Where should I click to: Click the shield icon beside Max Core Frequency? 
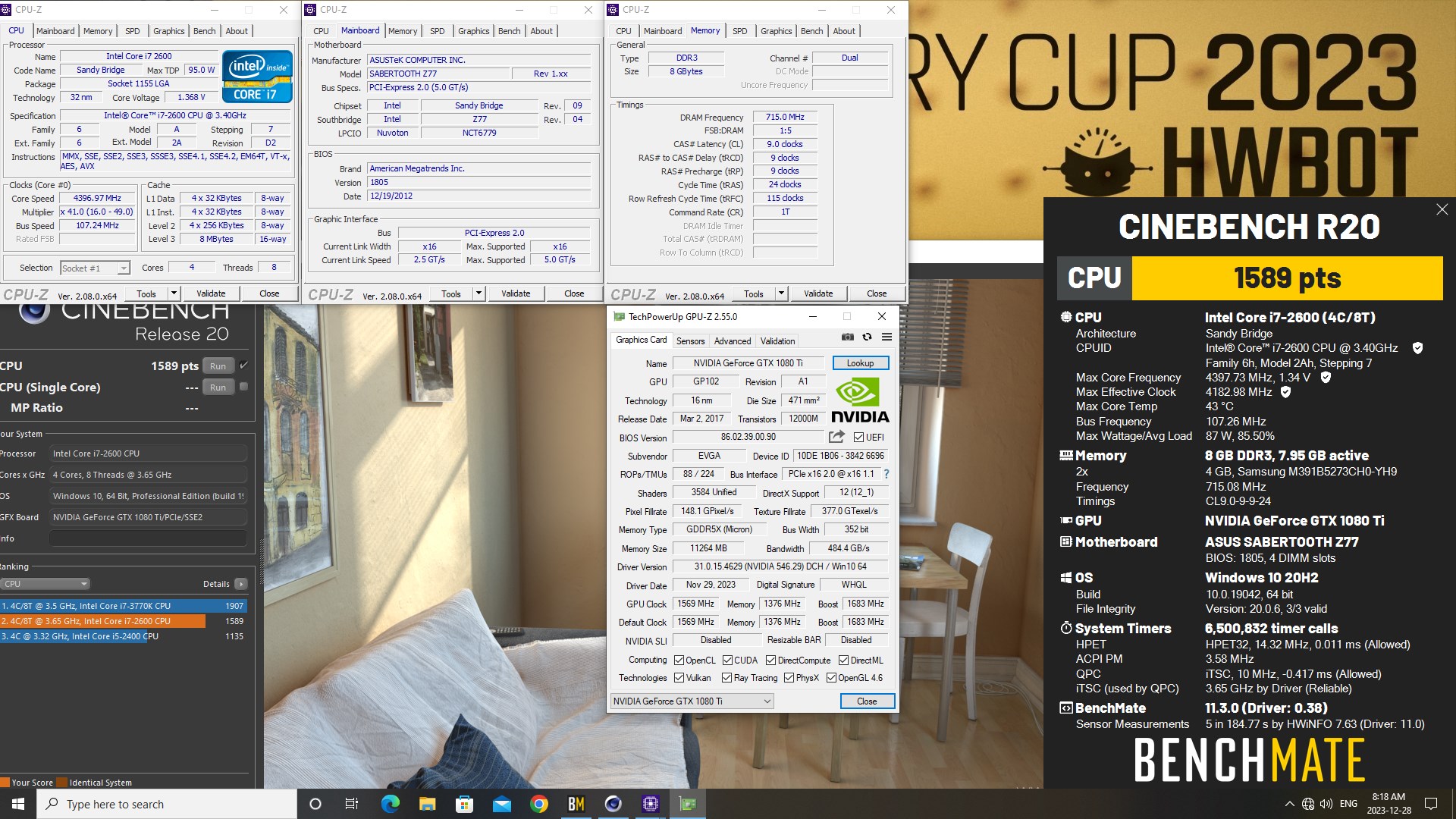tap(1326, 377)
